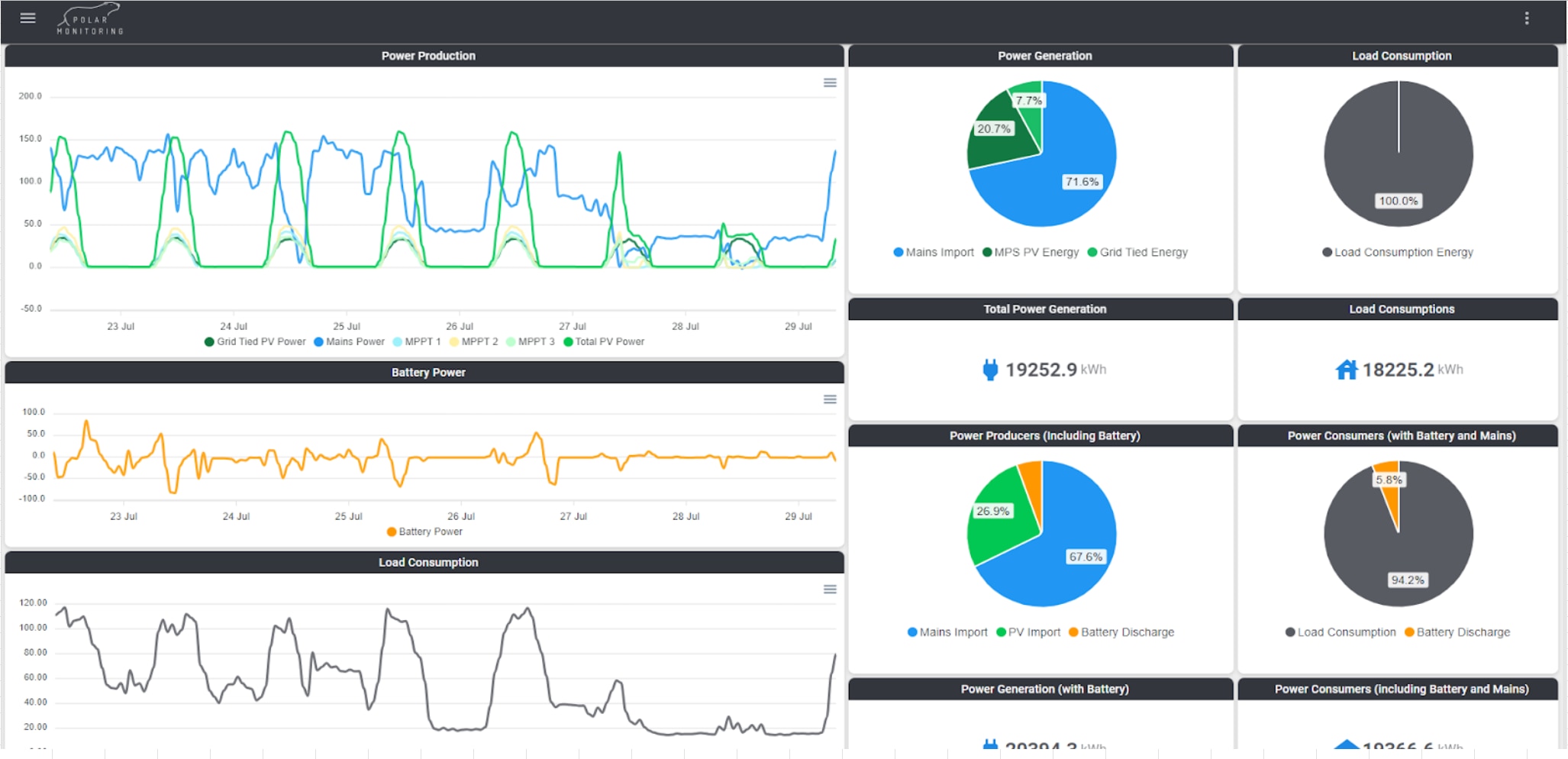
Task: Toggle MPPT 1 legend entry
Action: (417, 342)
